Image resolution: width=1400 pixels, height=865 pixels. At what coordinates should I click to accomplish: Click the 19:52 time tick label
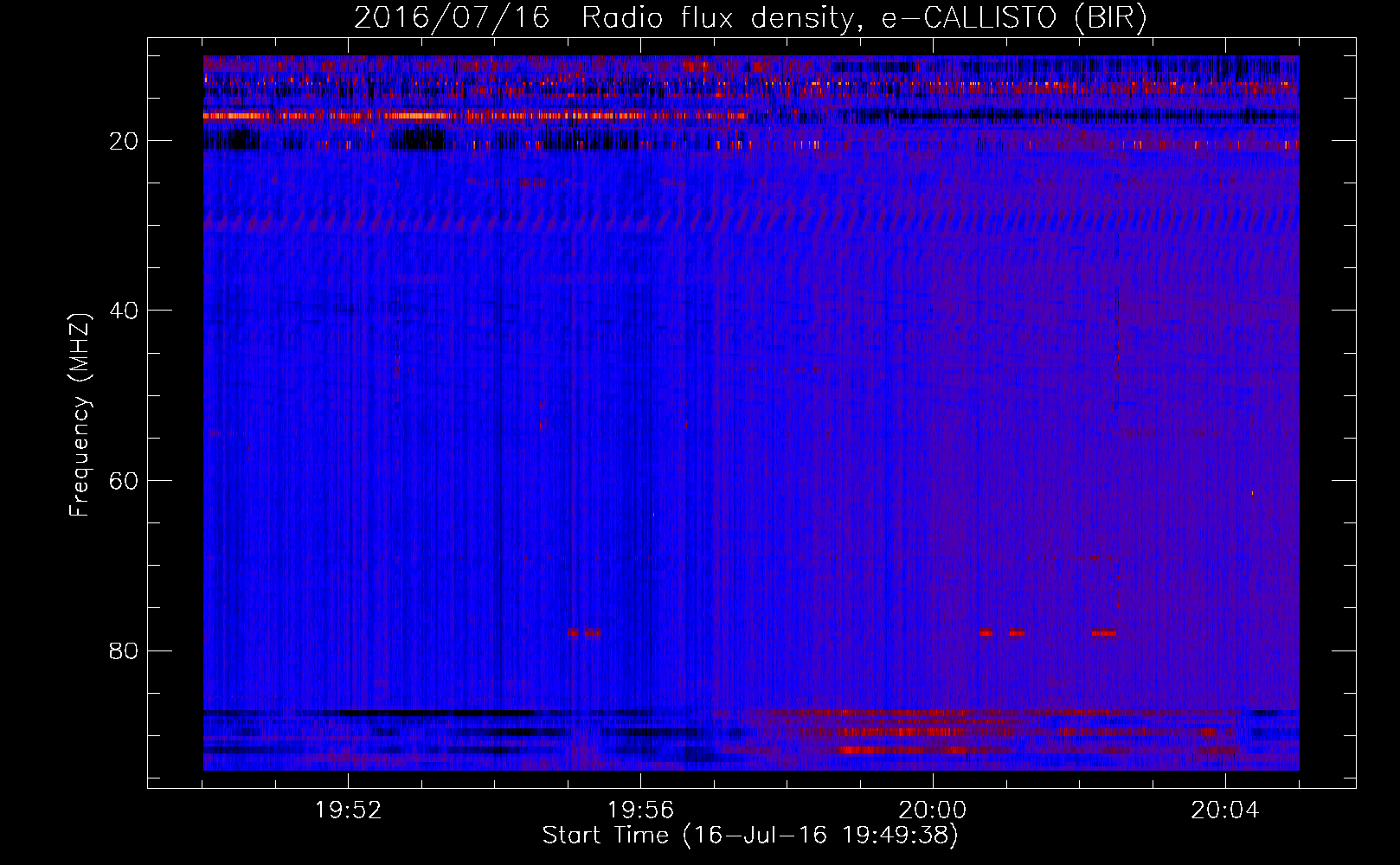(x=348, y=811)
